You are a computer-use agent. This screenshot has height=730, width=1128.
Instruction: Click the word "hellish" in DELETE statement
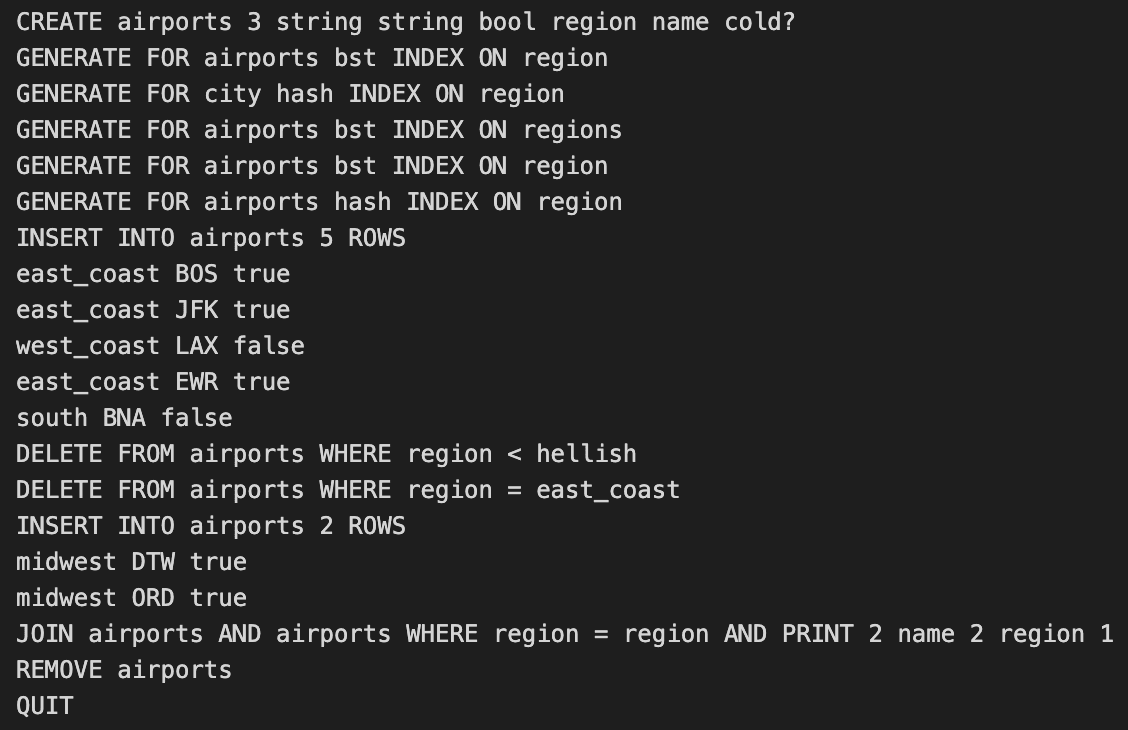[x=586, y=454]
